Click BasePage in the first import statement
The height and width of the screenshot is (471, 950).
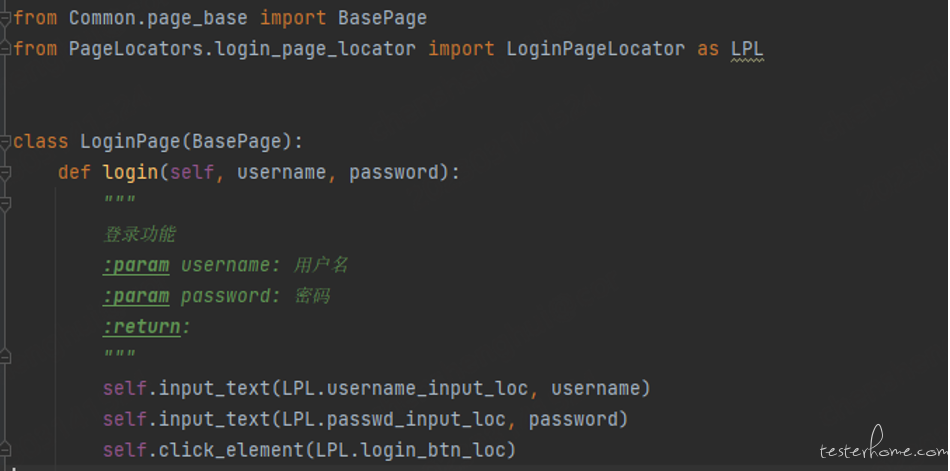coord(382,18)
